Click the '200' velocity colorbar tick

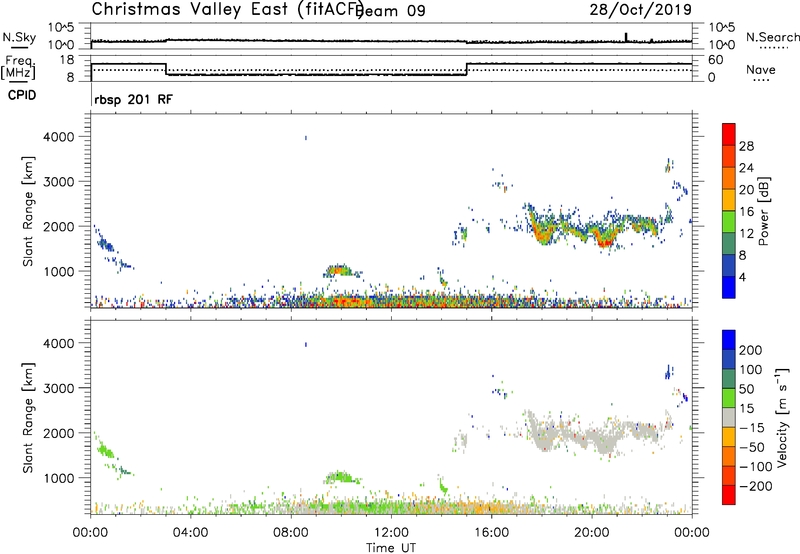pos(751,350)
